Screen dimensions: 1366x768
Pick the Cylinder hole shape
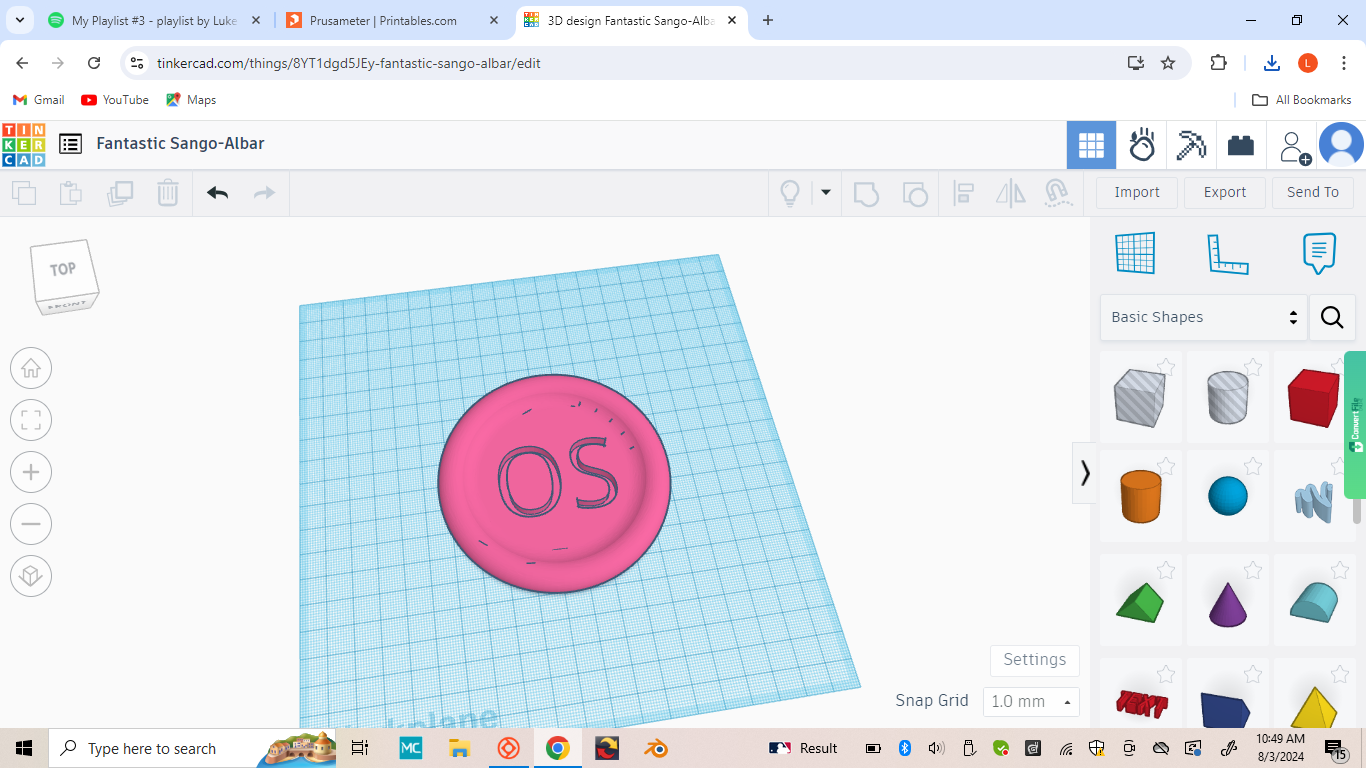[1228, 397]
